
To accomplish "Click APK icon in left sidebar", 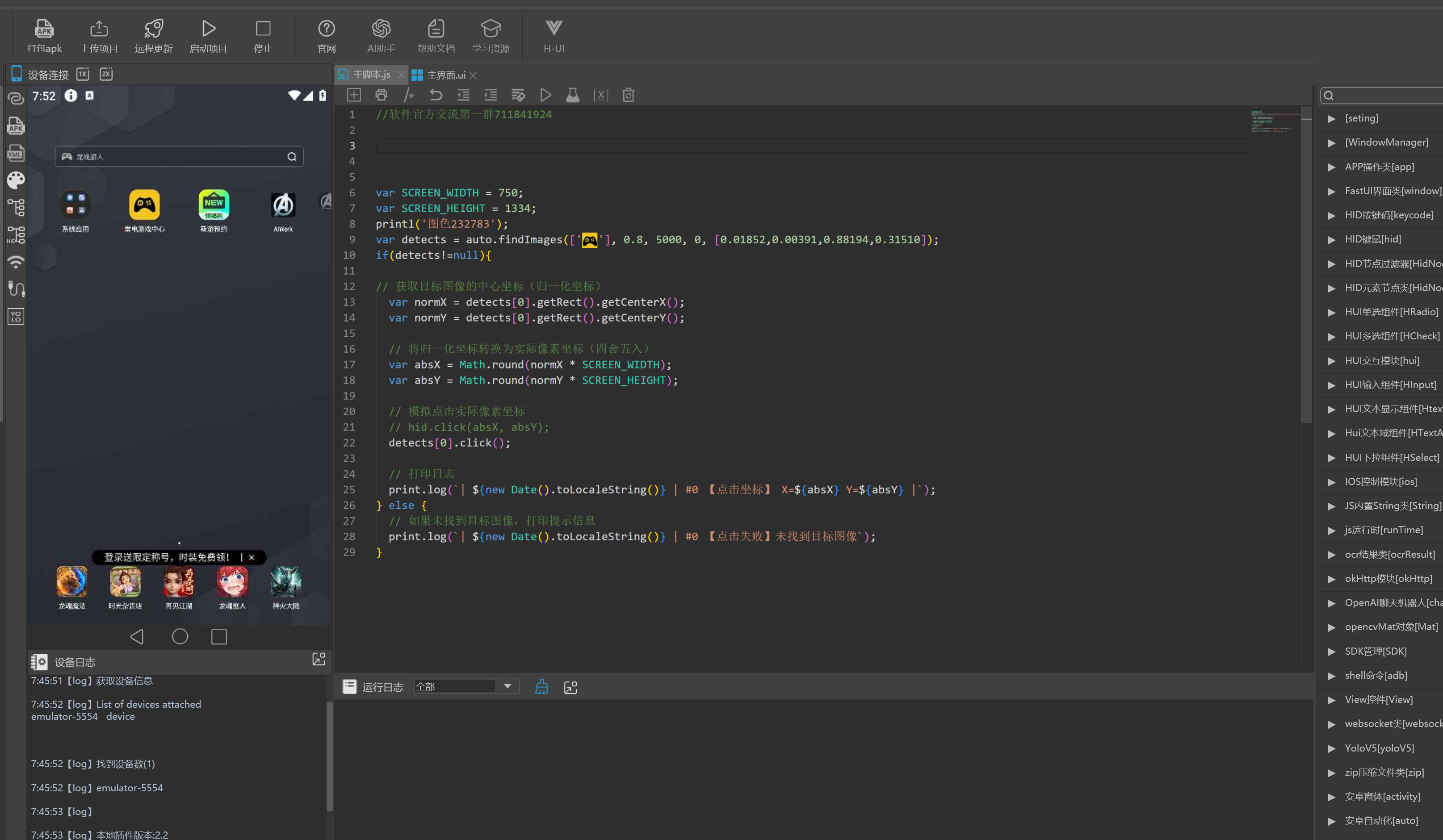I will point(16,125).
